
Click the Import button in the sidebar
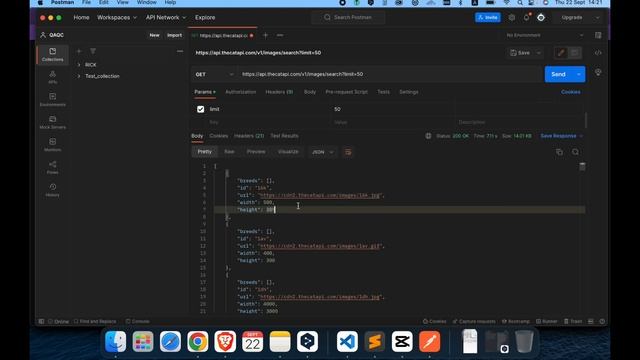[x=174, y=36]
